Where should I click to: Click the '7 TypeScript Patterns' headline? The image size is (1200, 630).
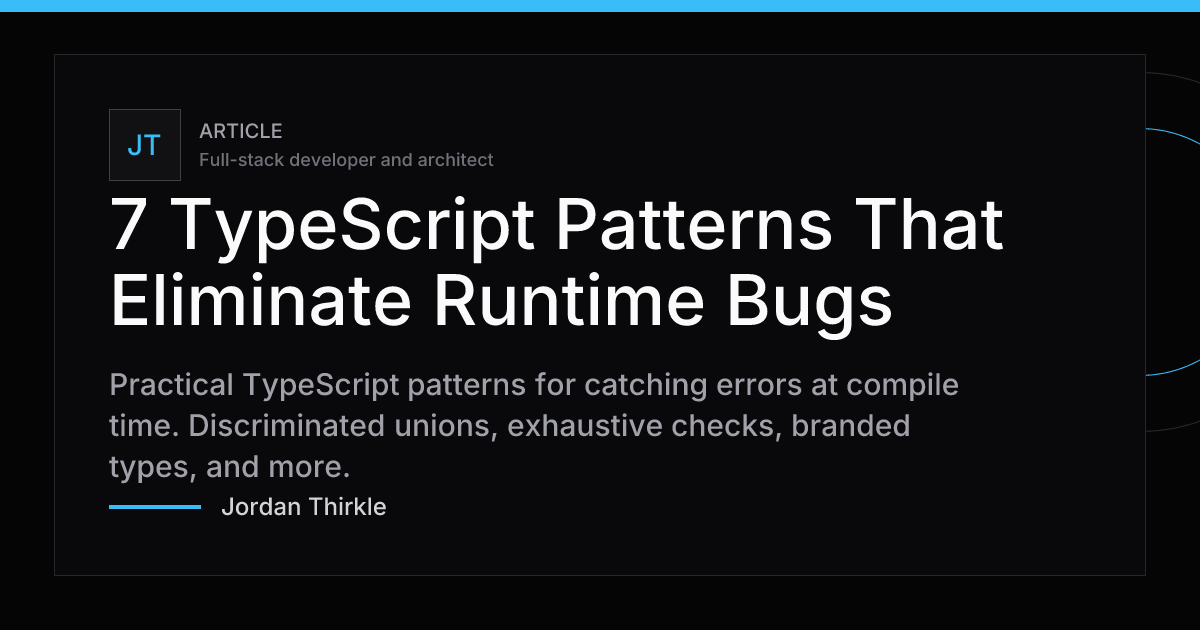(557, 264)
